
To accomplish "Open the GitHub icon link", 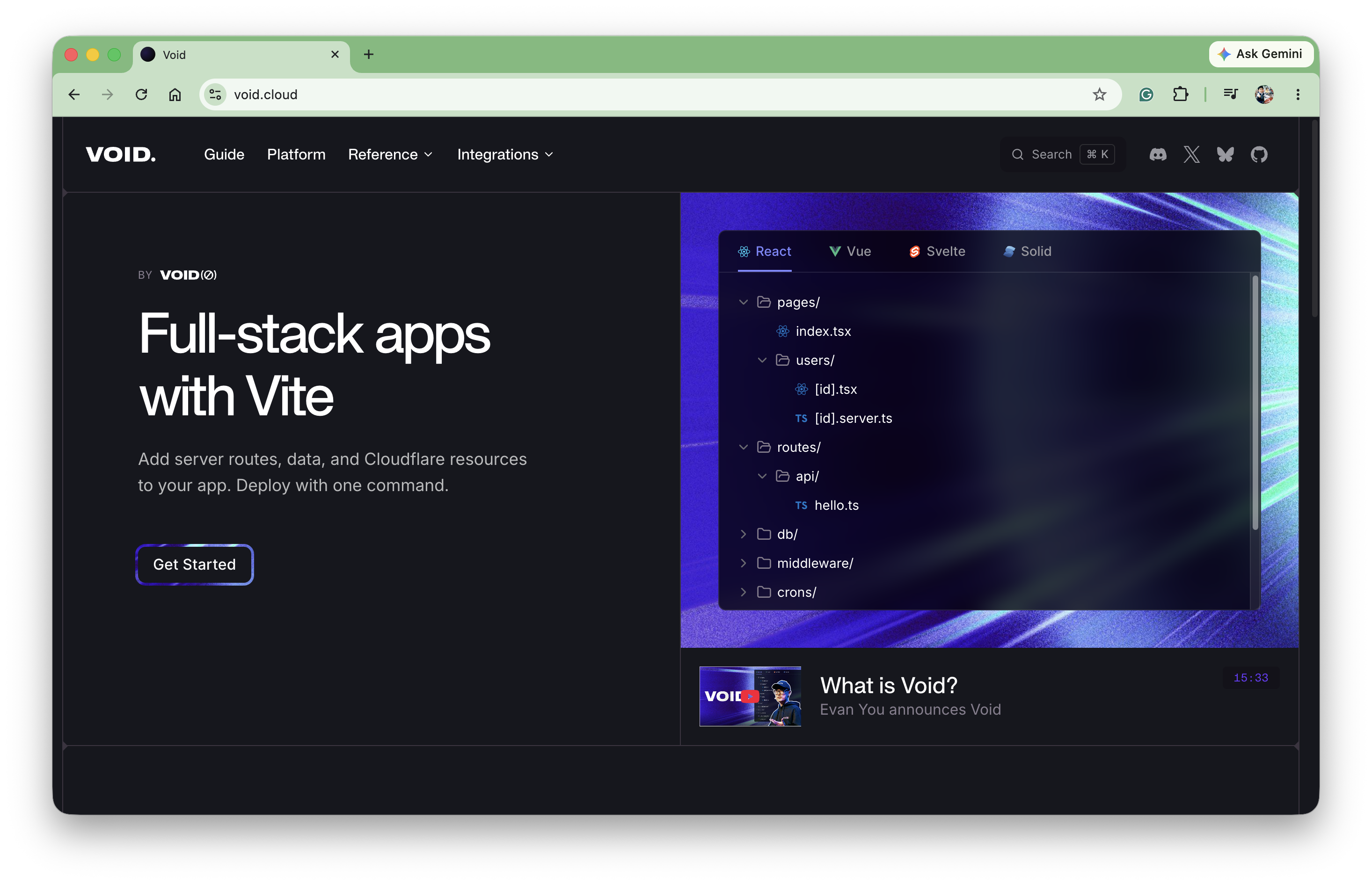I will point(1259,154).
